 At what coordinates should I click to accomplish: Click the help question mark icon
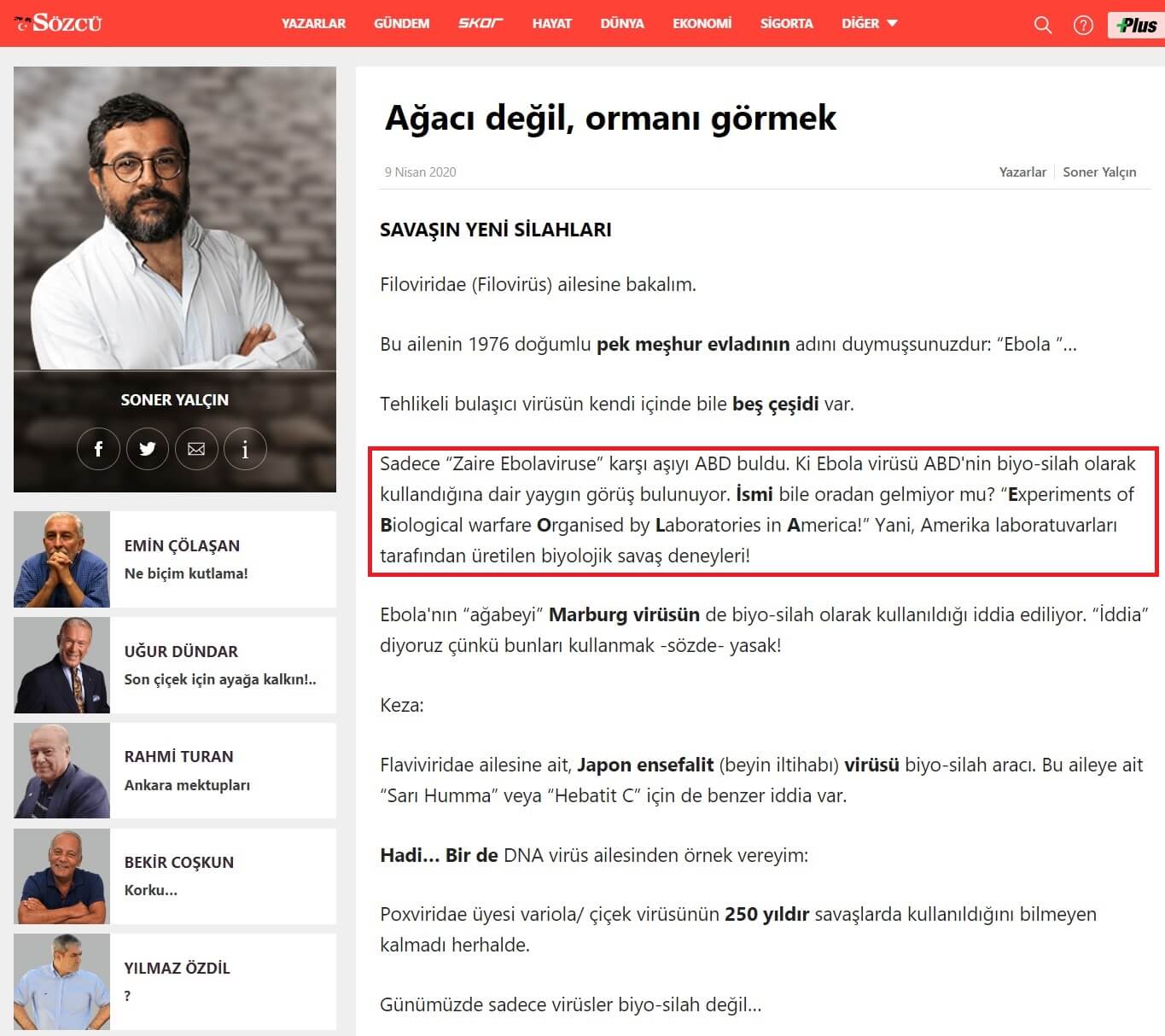(x=1083, y=25)
